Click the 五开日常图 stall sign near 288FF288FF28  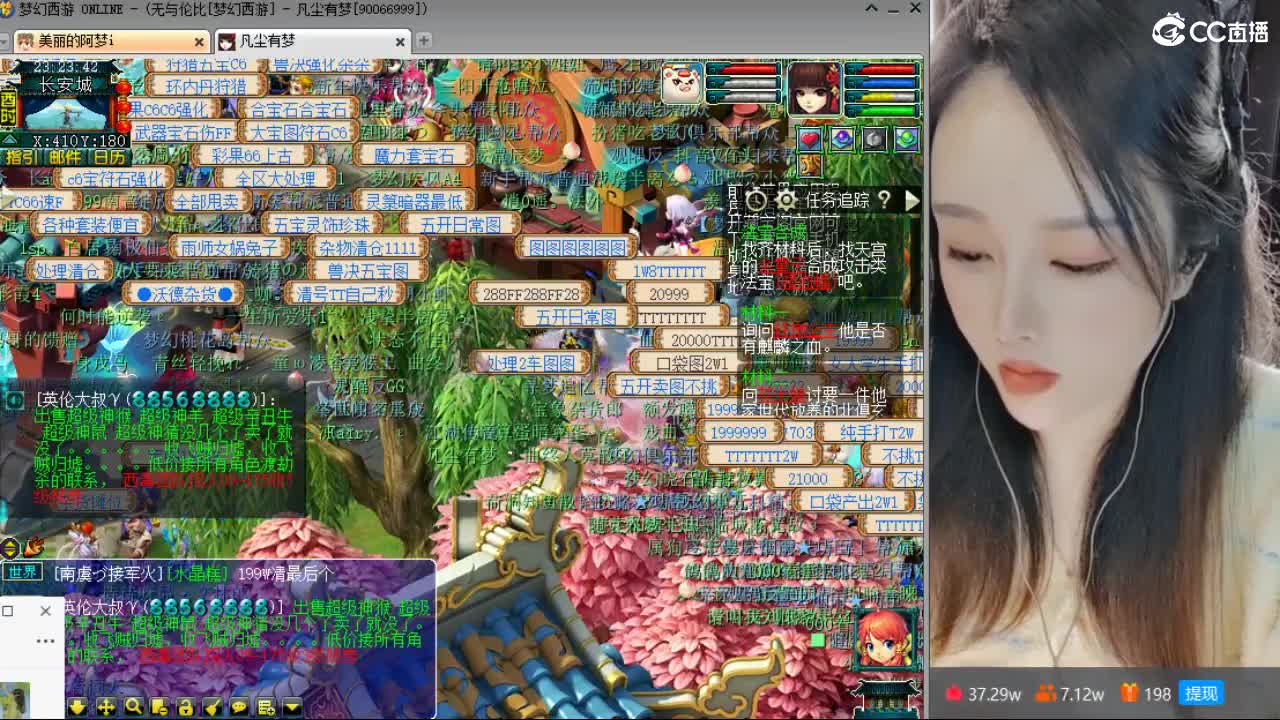576,317
